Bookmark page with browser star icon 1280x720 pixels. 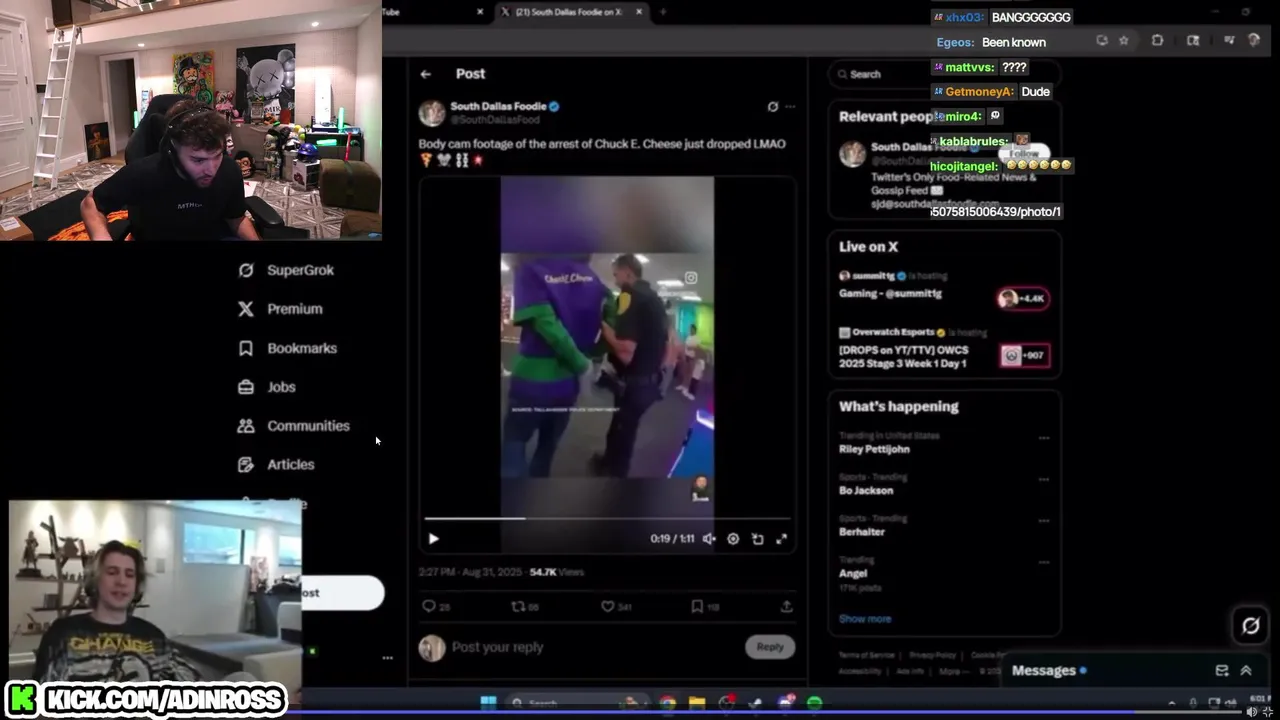tap(1124, 41)
